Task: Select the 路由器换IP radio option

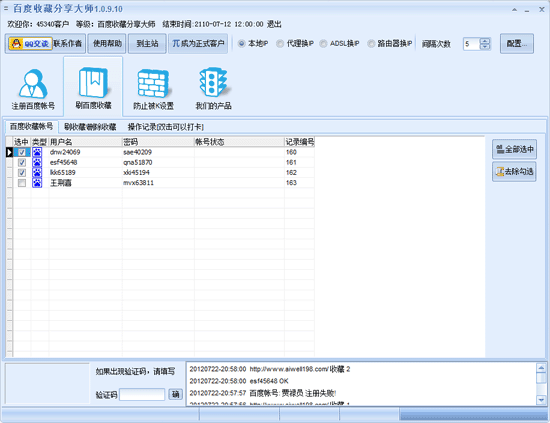Action: click(371, 43)
